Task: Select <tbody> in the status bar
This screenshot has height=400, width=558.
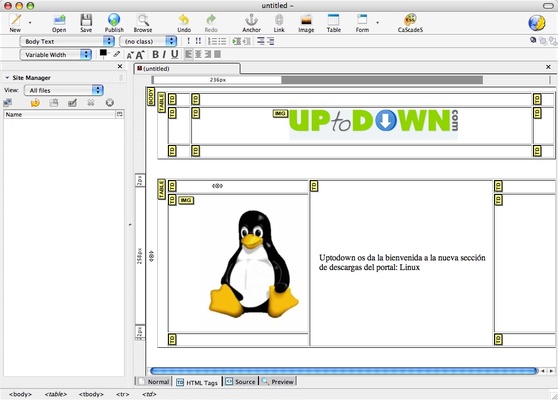Action: [91, 394]
